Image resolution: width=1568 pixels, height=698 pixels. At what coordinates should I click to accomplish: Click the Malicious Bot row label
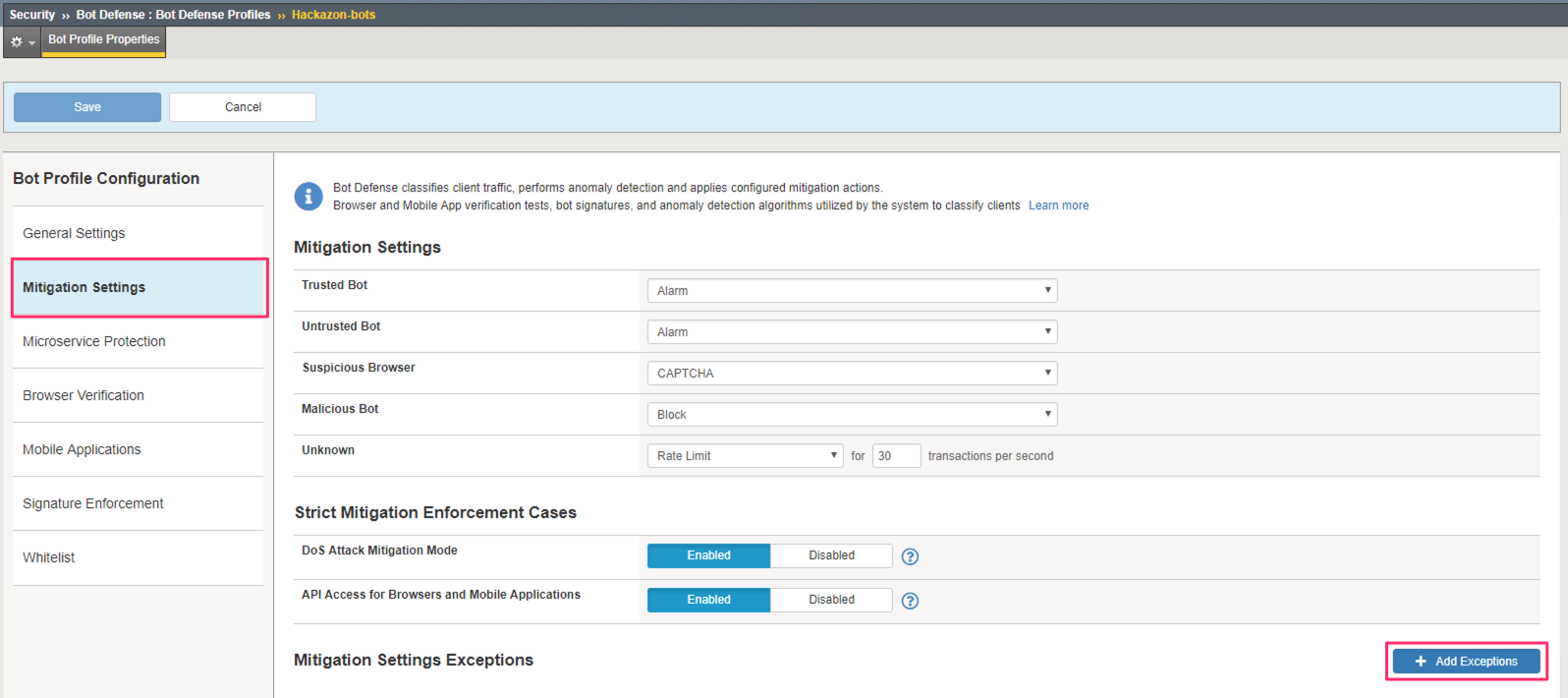(340, 409)
